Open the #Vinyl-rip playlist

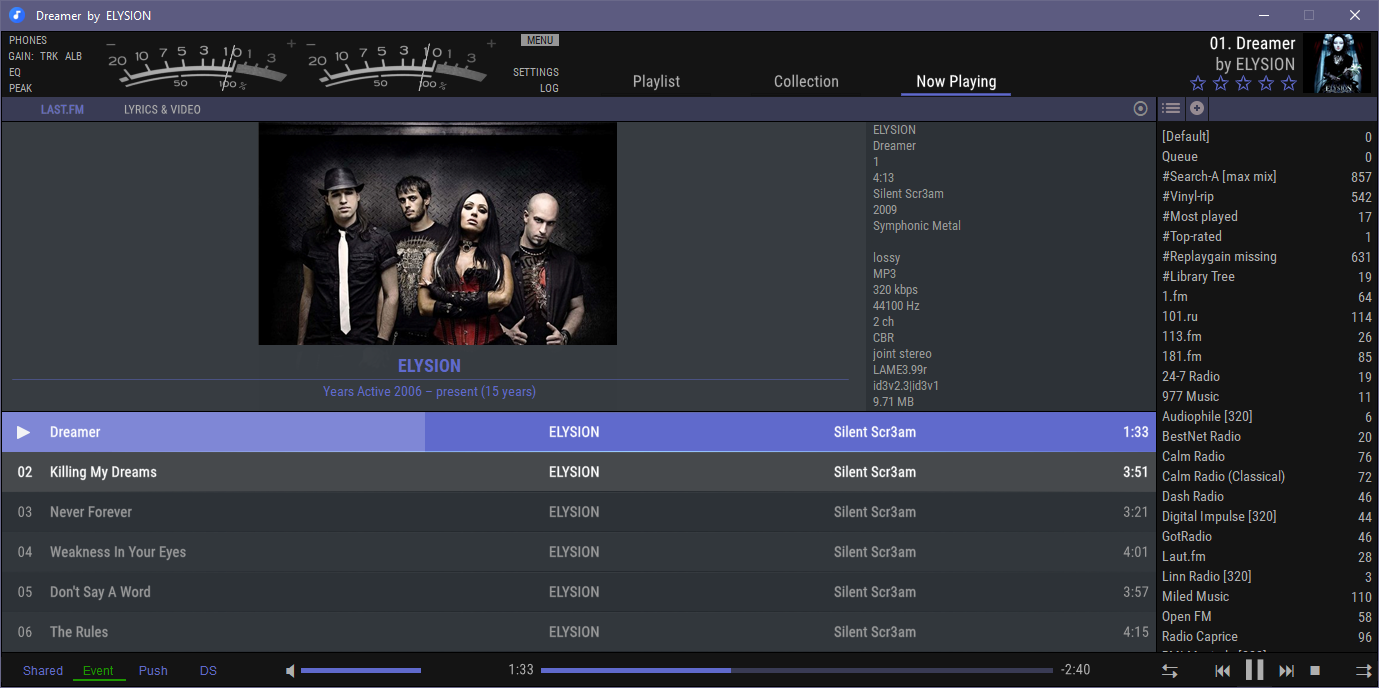[1267, 197]
